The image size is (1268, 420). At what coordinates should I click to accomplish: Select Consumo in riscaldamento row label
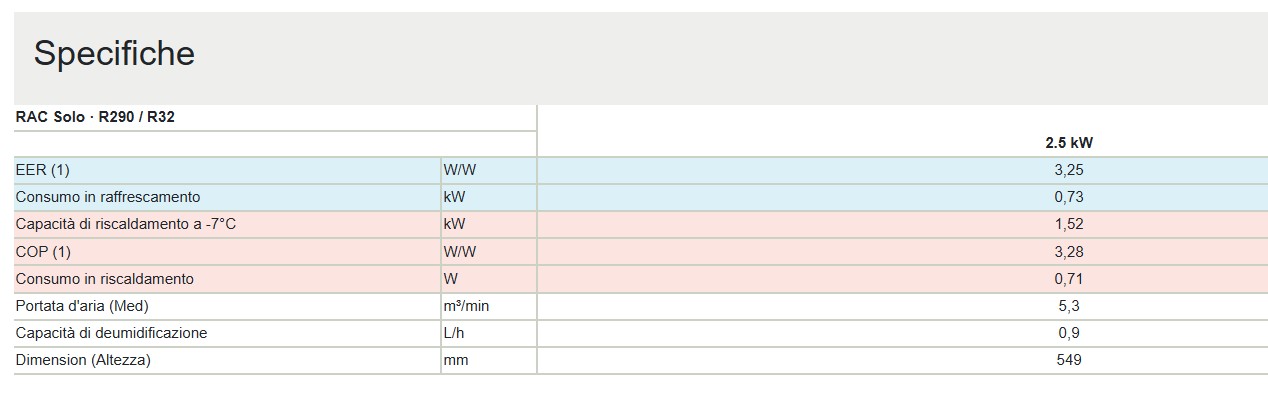105,278
